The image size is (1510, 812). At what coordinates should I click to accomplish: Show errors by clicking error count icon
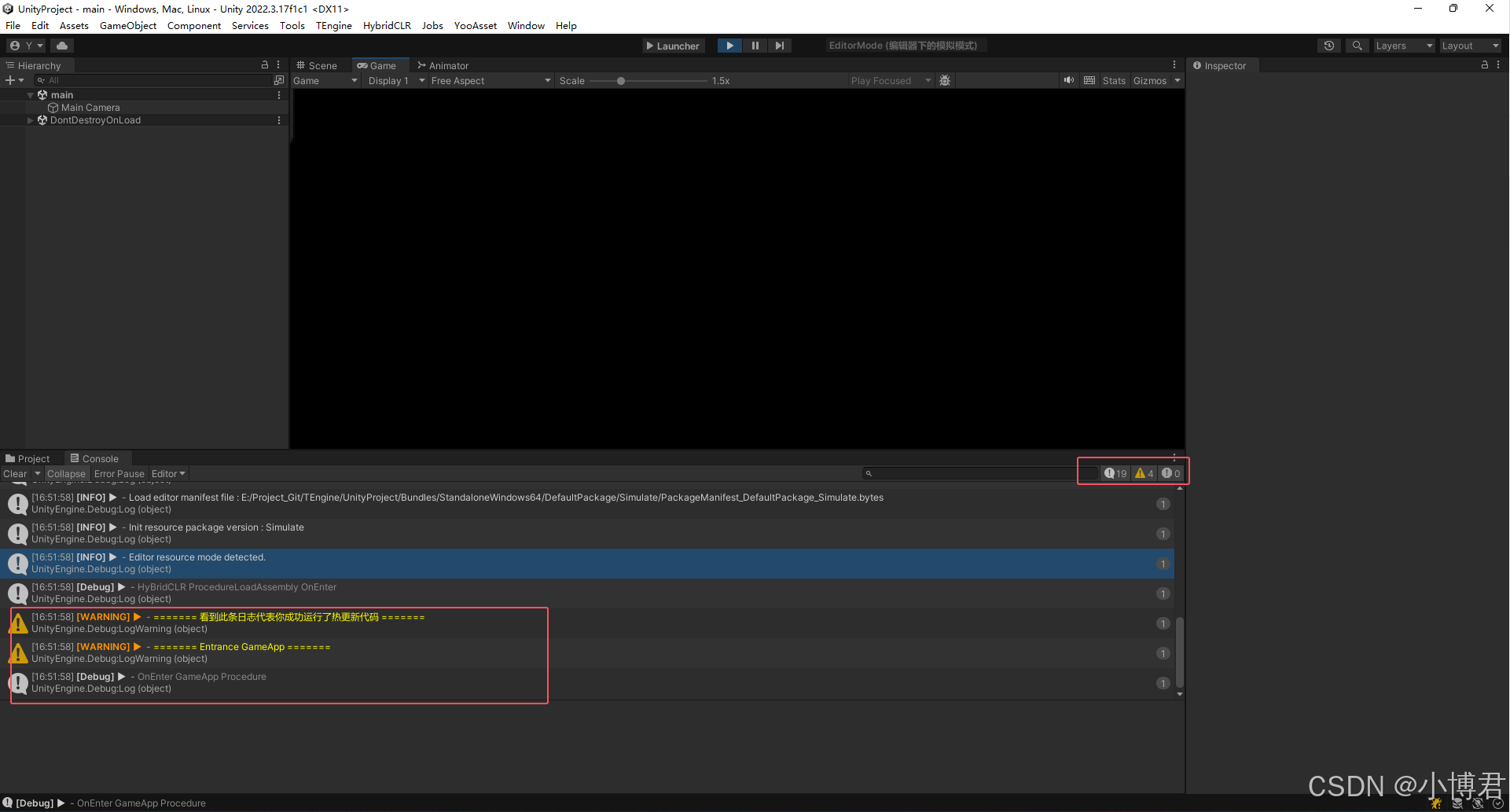tap(1170, 472)
